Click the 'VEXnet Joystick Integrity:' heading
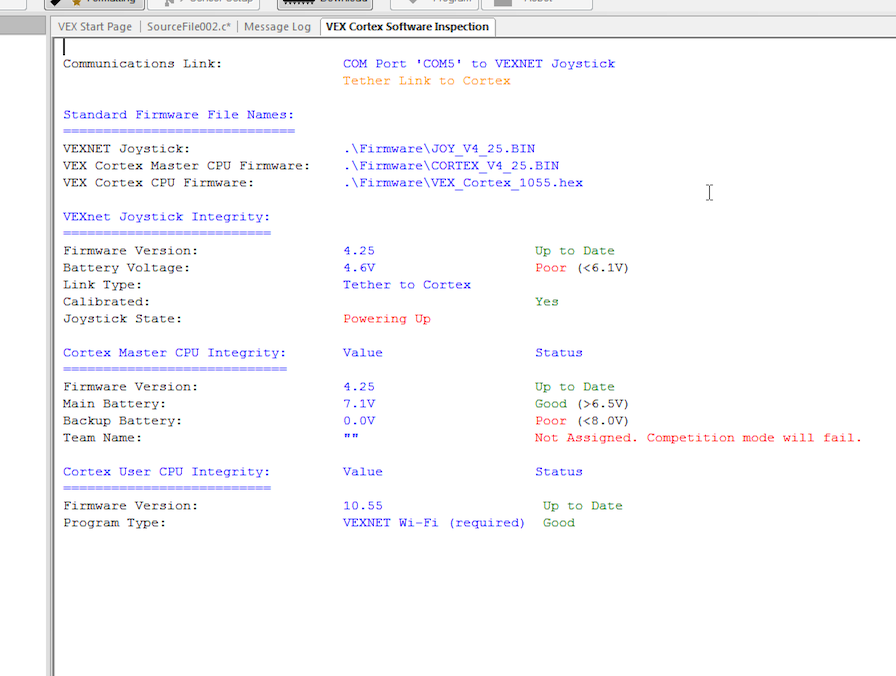This screenshot has height=676, width=896. [166, 217]
